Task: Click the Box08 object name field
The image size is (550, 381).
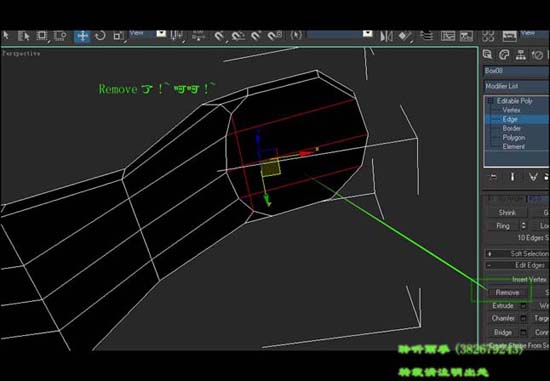Action: pyautogui.click(x=516, y=71)
